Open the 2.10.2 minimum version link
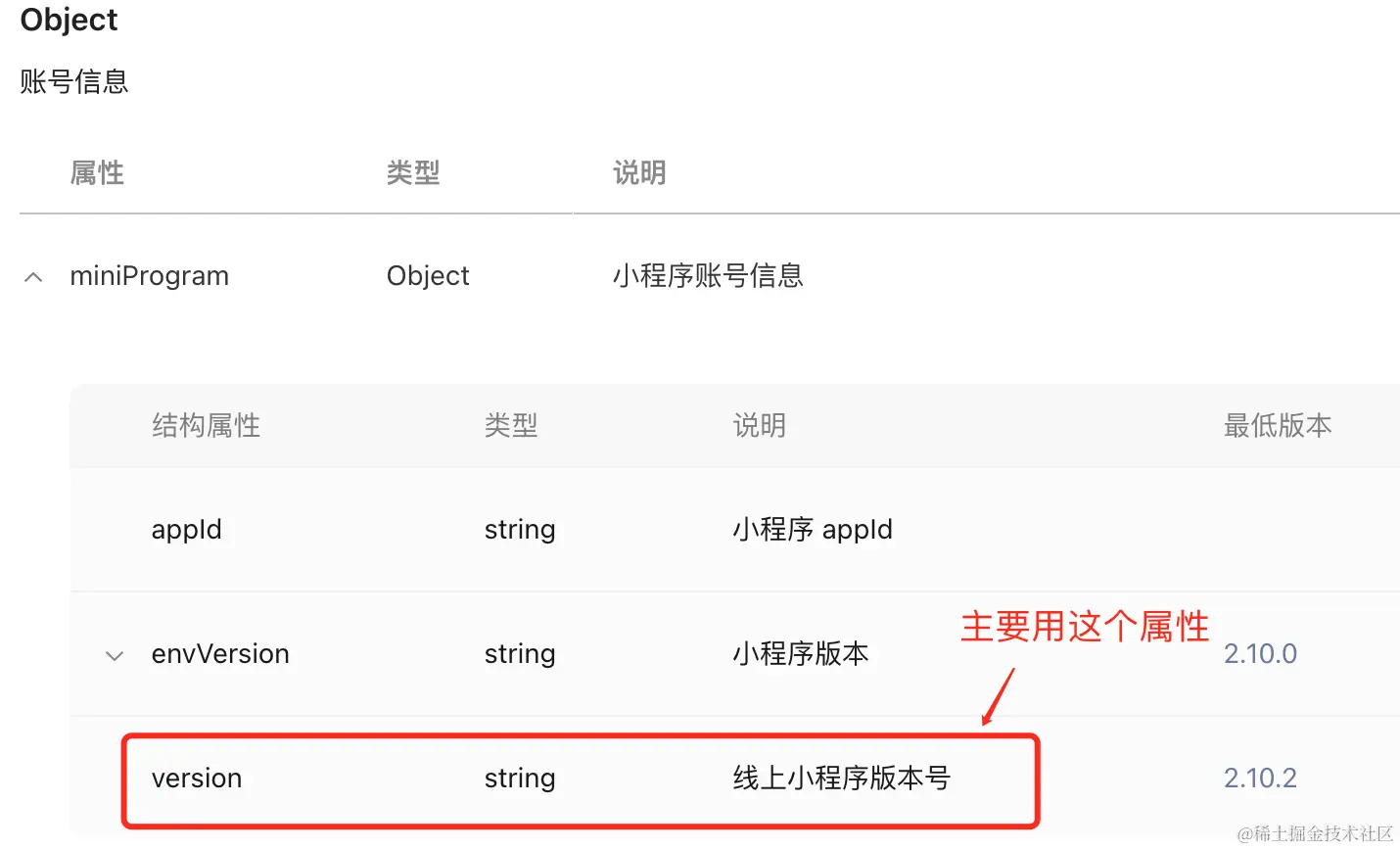This screenshot has height=850, width=1400. 1260,778
